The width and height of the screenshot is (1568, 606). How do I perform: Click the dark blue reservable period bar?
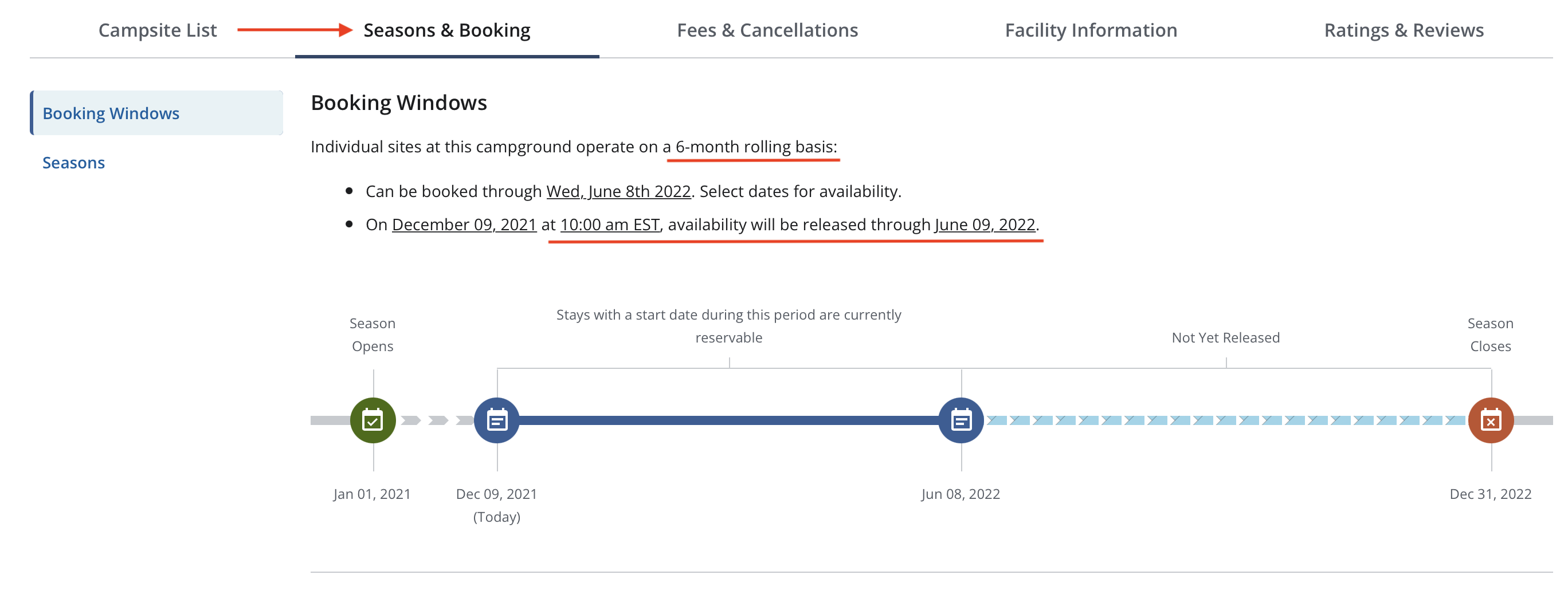click(x=728, y=420)
